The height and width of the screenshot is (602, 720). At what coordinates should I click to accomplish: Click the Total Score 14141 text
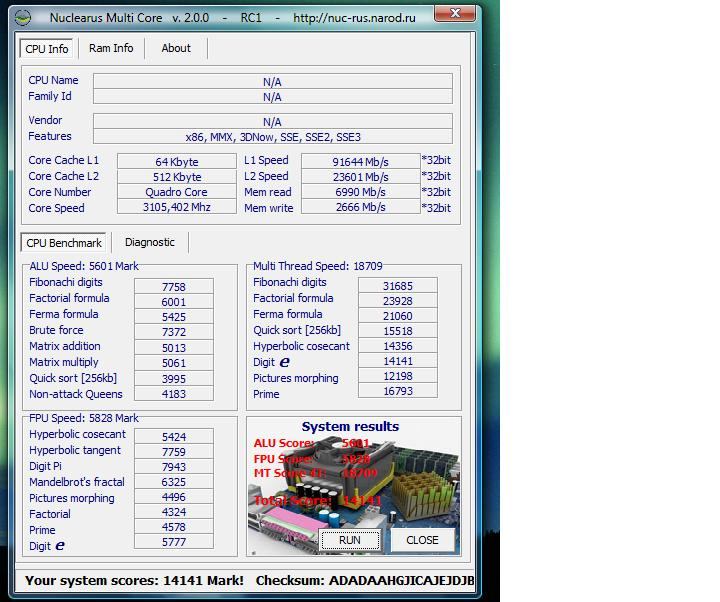tap(317, 501)
